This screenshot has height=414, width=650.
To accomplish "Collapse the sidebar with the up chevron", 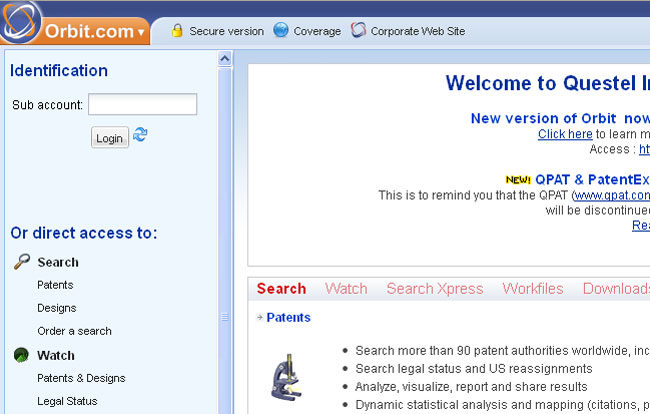I will (225, 59).
